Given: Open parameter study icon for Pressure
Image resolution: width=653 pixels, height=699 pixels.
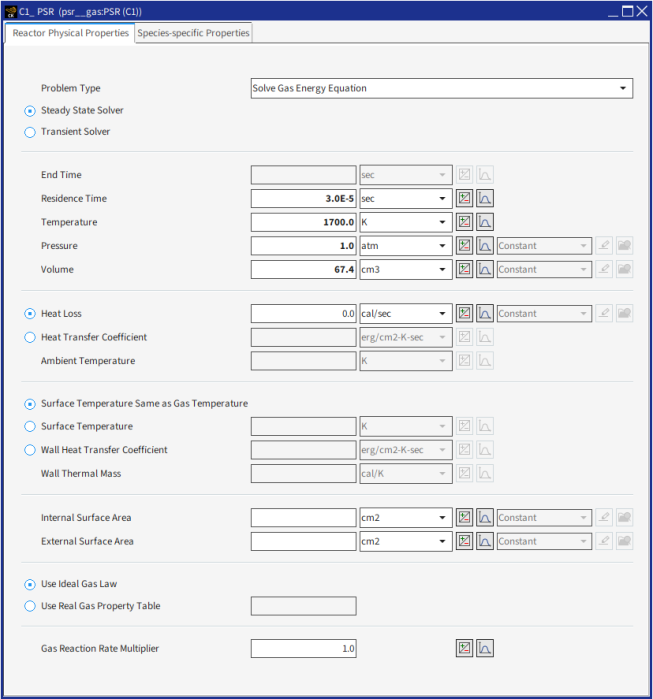Looking at the screenshot, I should click(x=464, y=246).
